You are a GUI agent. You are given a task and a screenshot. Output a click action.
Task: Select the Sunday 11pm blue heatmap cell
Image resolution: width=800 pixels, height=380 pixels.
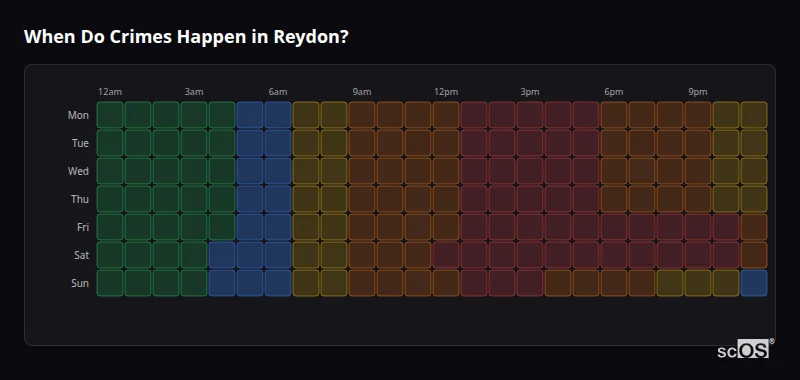click(x=754, y=283)
